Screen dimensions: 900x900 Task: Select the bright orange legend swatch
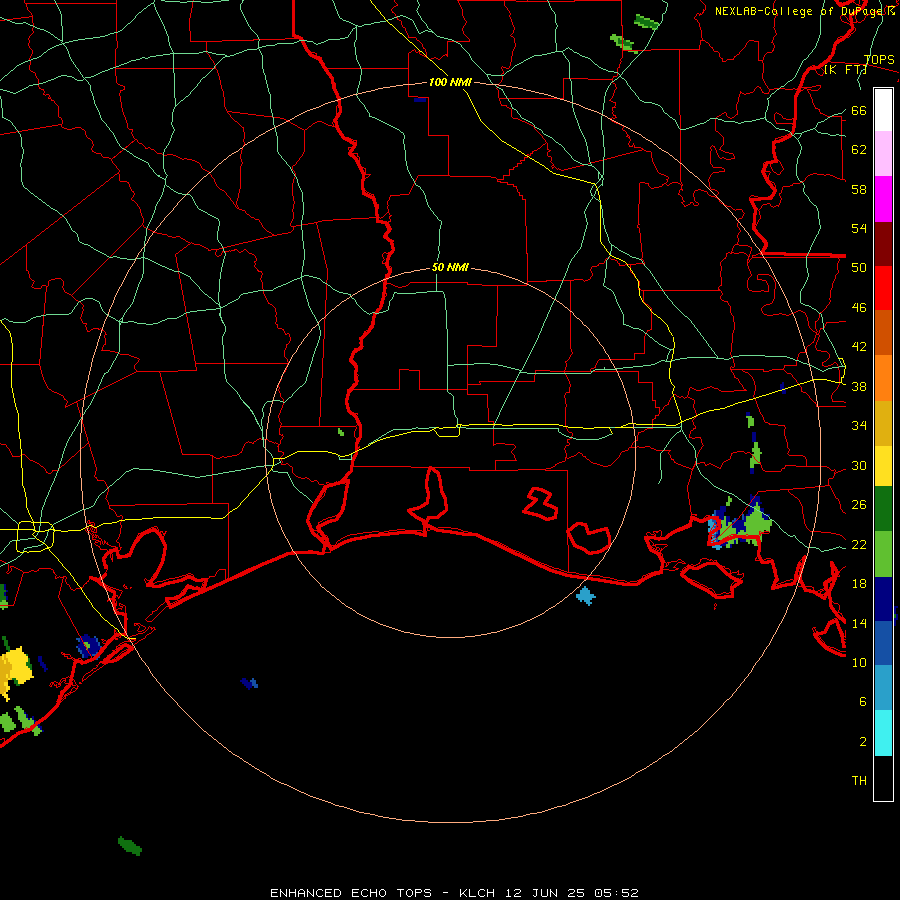(883, 378)
